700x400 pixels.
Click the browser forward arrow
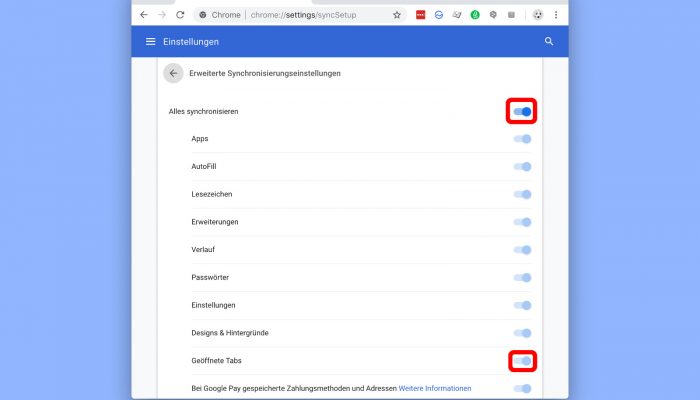(x=162, y=15)
